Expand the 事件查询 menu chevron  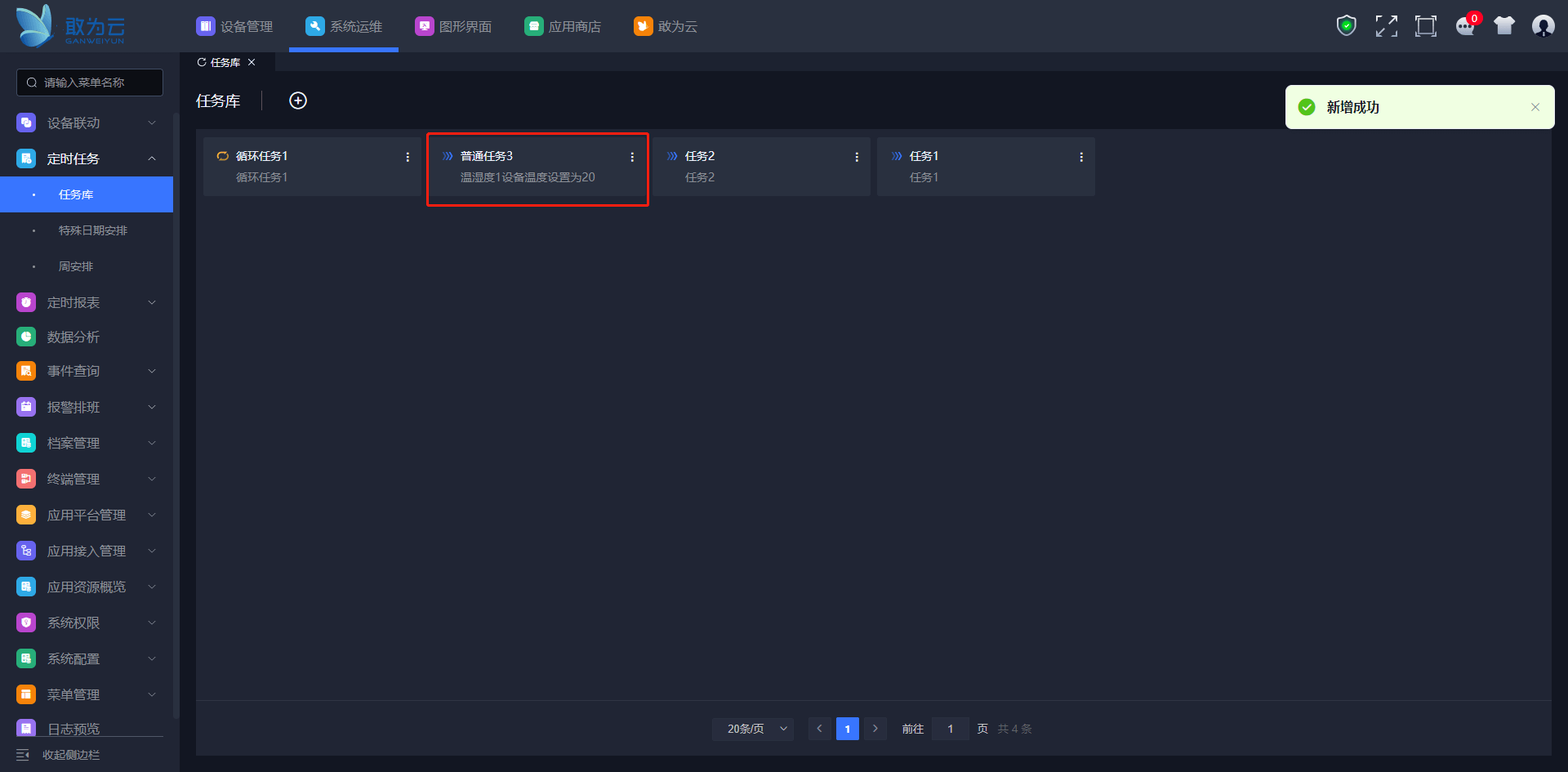[152, 371]
